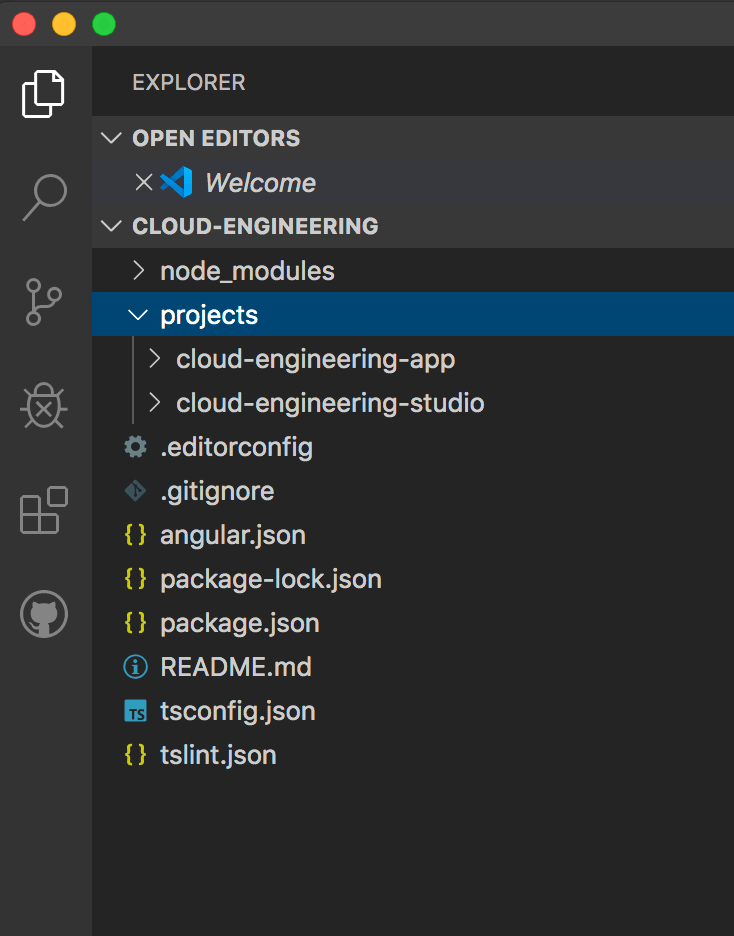This screenshot has height=936, width=734.
Task: Open the Explorer view icon
Action: coord(44,93)
